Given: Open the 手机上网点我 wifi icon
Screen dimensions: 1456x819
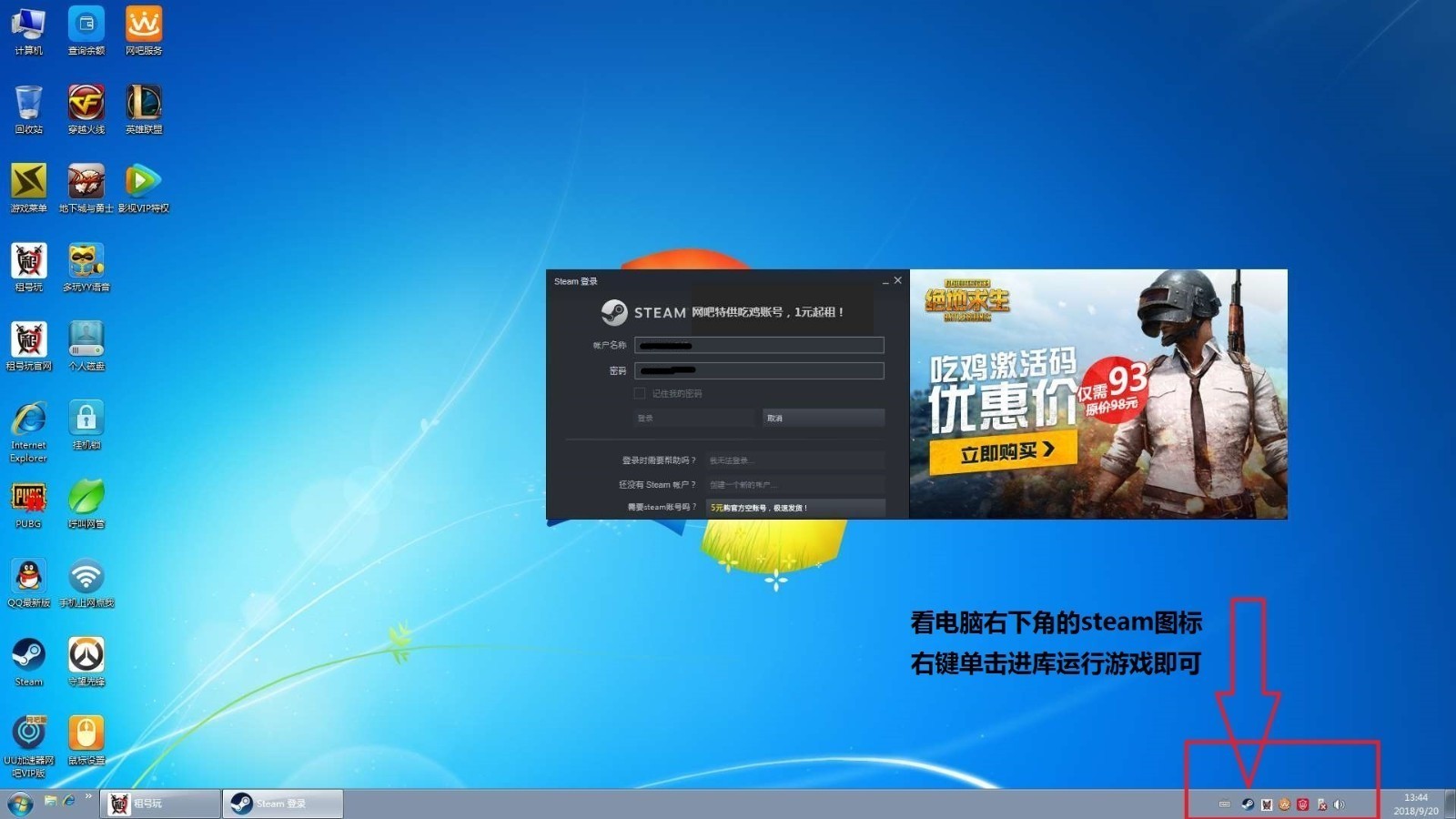Looking at the screenshot, I should click(86, 583).
